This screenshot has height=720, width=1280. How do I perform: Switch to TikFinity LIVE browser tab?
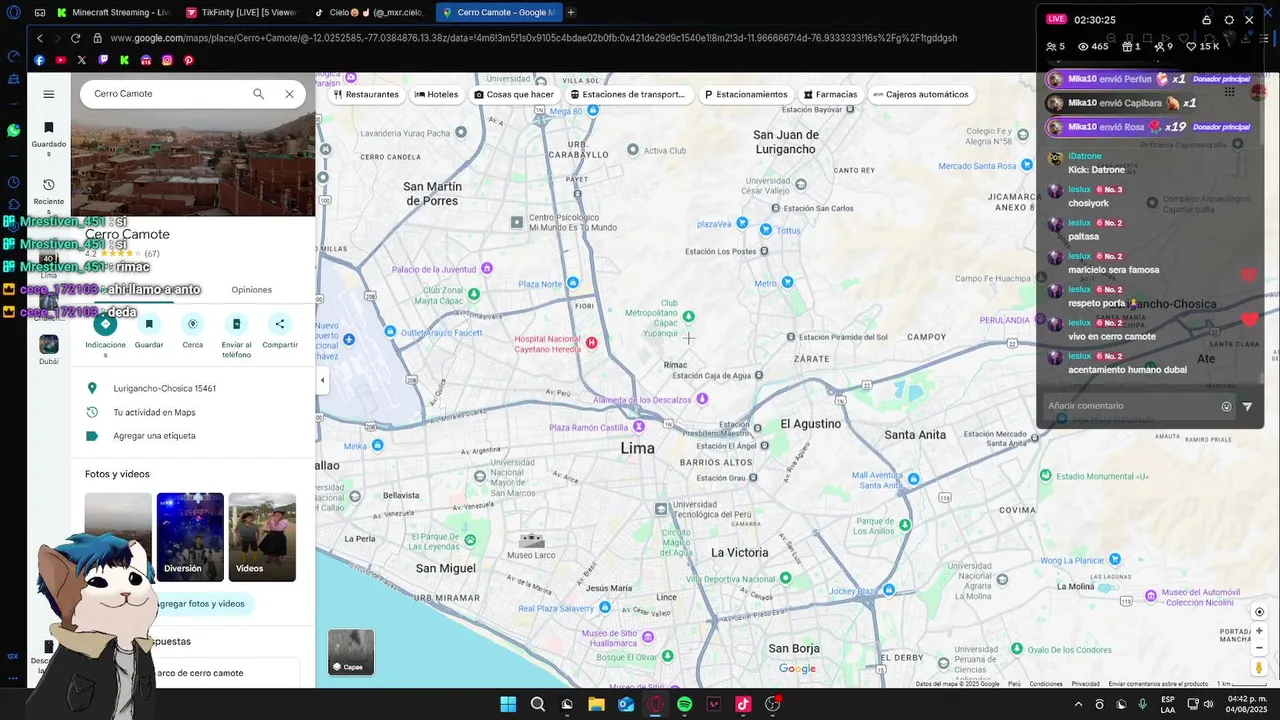[241, 12]
